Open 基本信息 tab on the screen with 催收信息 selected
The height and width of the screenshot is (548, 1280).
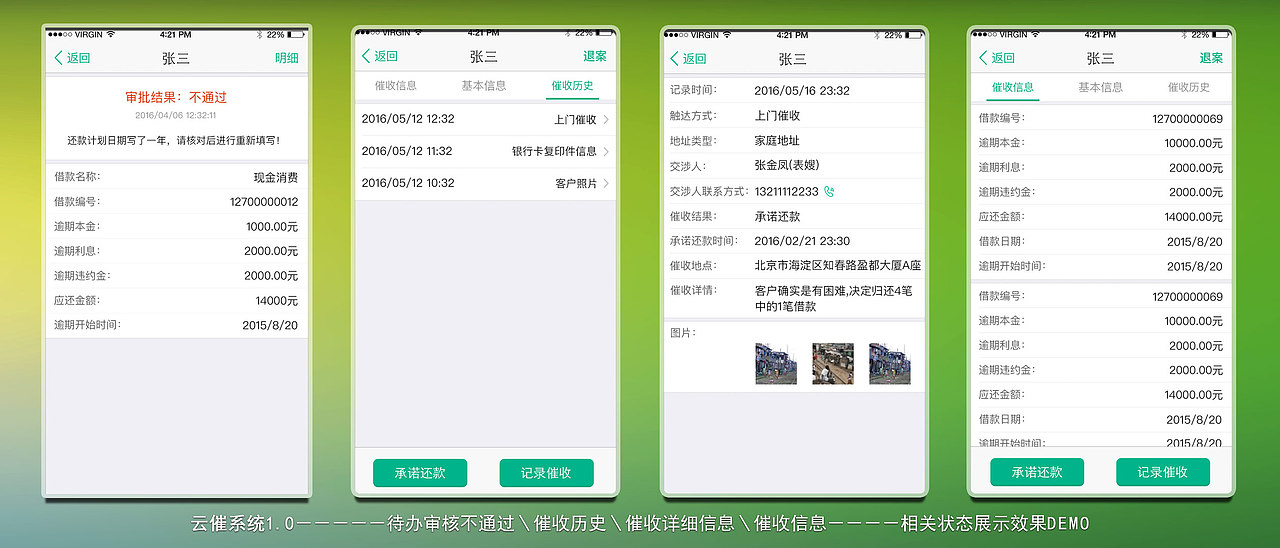(x=1100, y=87)
